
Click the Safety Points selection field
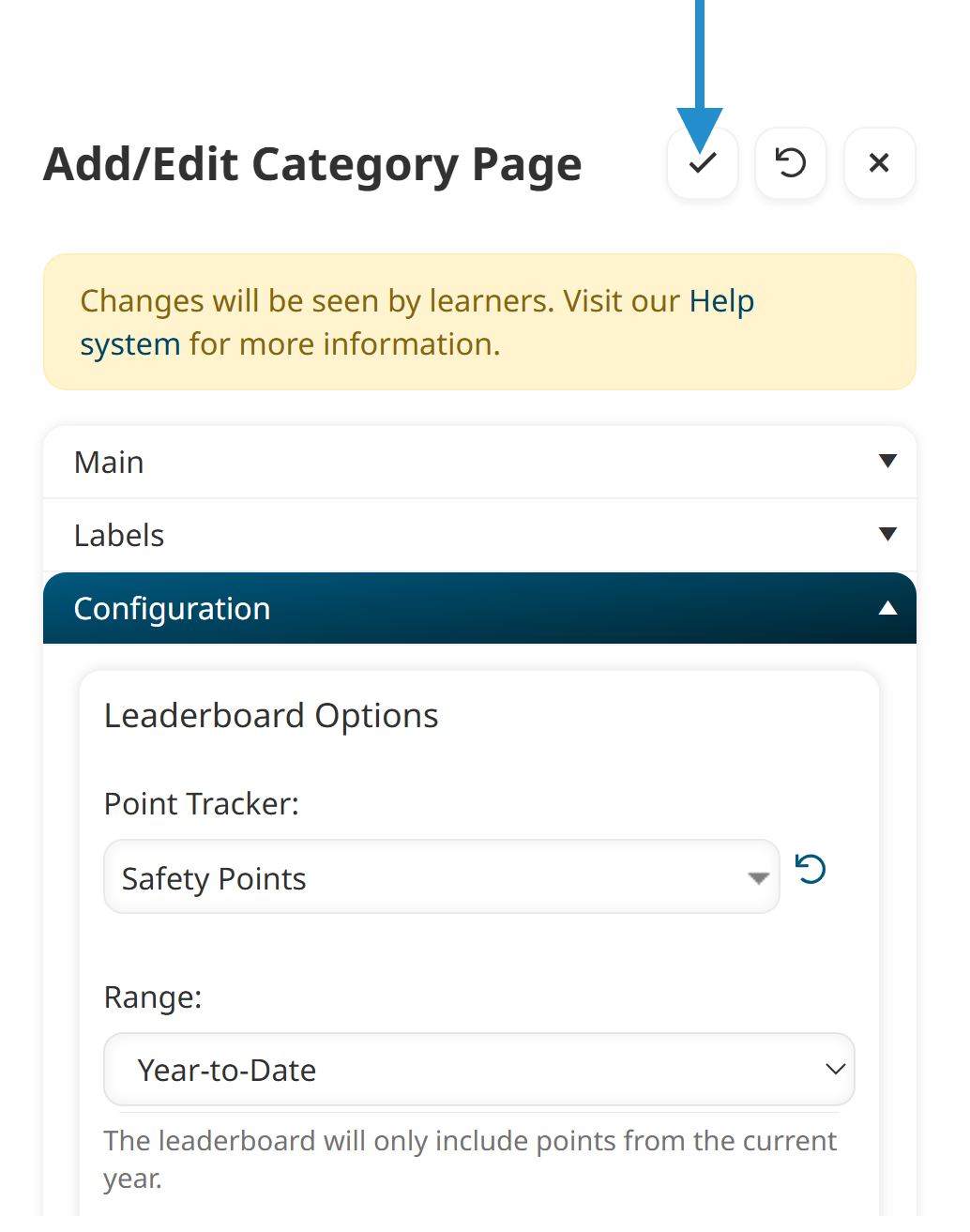point(441,878)
